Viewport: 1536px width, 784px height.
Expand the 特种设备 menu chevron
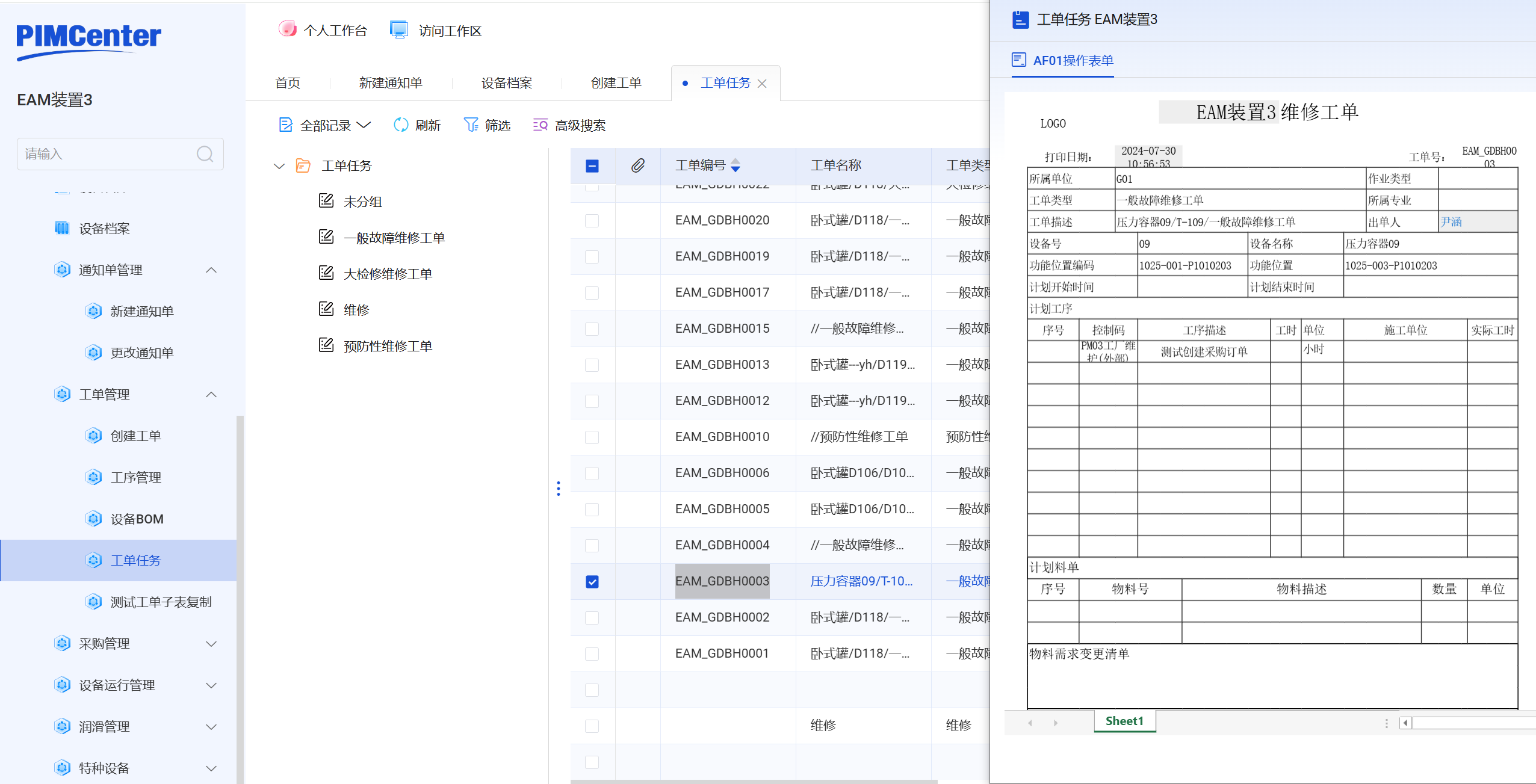[x=211, y=768]
